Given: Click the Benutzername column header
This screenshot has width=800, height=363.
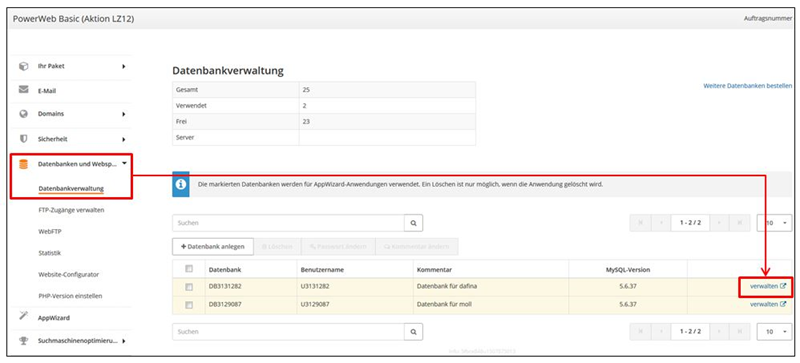Looking at the screenshot, I should pos(322,269).
